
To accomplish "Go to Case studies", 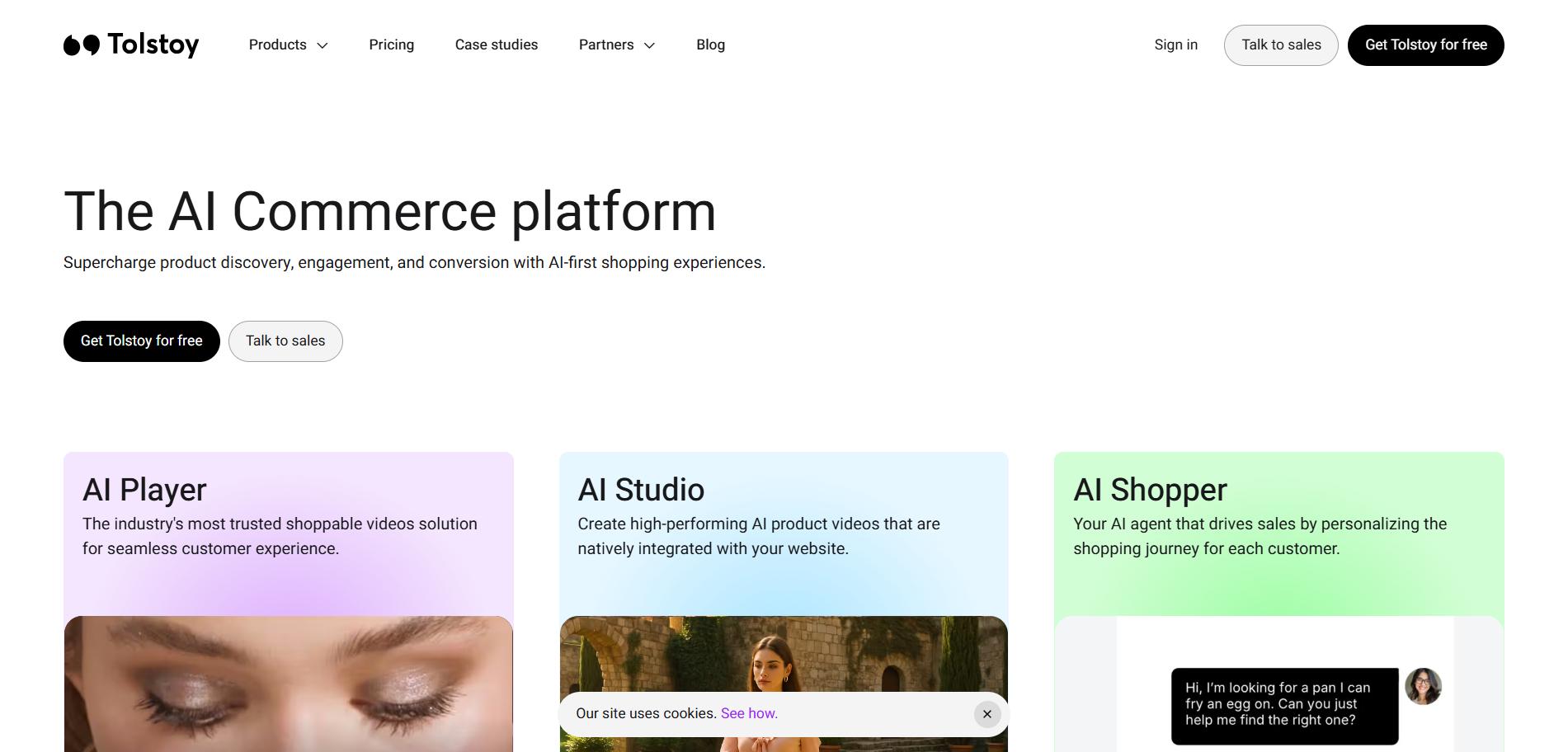I will (x=496, y=45).
